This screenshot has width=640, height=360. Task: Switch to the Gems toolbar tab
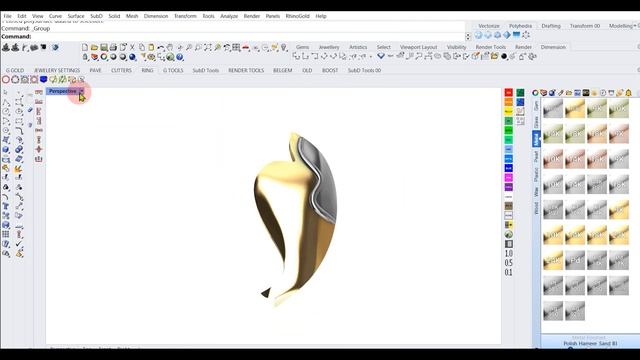coord(302,47)
